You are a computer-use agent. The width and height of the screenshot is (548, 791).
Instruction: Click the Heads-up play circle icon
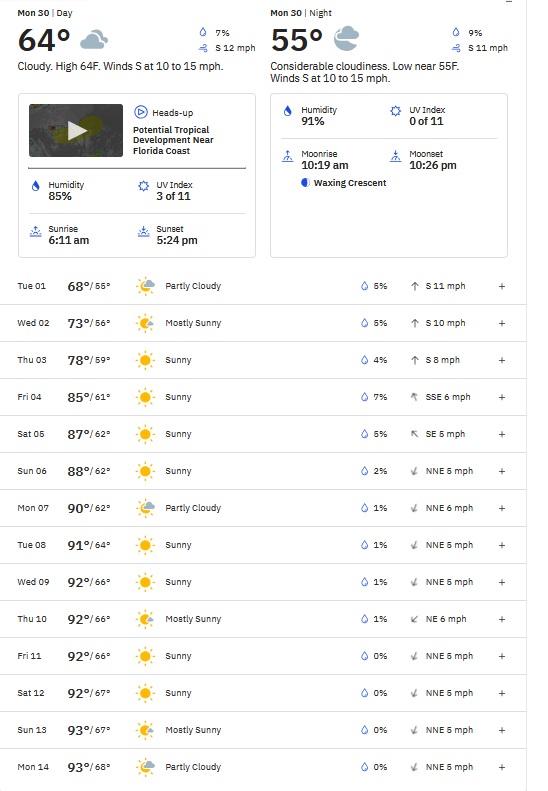141,112
